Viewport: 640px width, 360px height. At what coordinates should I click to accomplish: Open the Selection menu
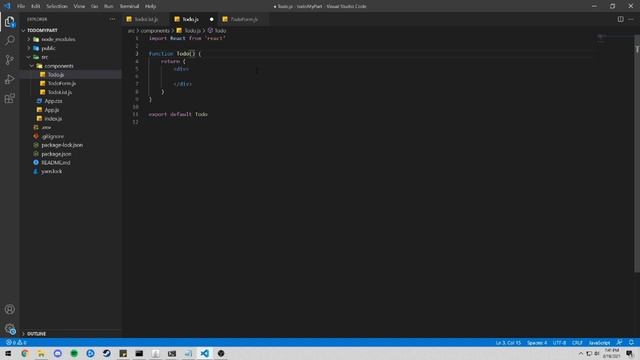(57, 6)
